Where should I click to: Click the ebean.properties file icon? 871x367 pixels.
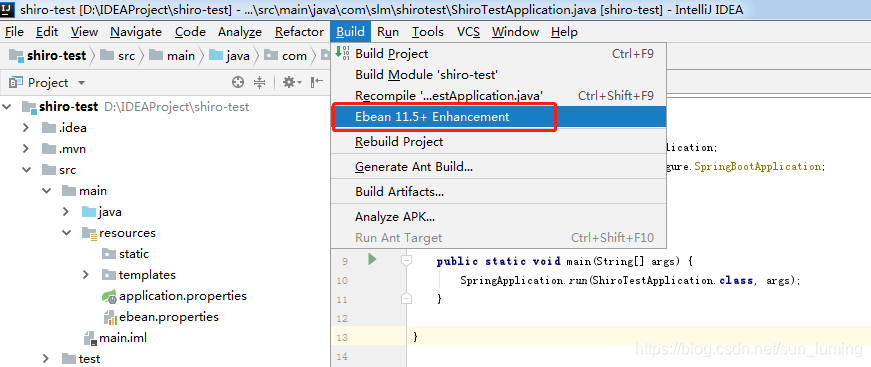109,318
